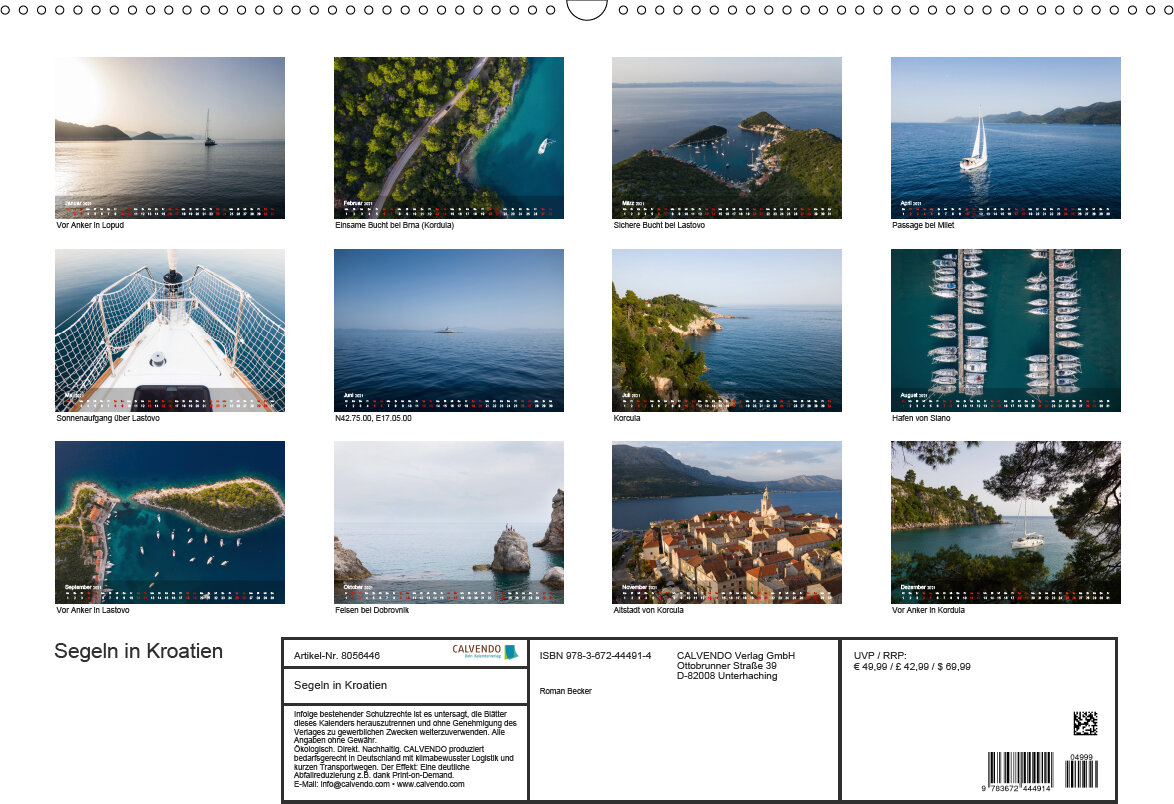Click the CALVENDO logo in the article box

point(484,651)
